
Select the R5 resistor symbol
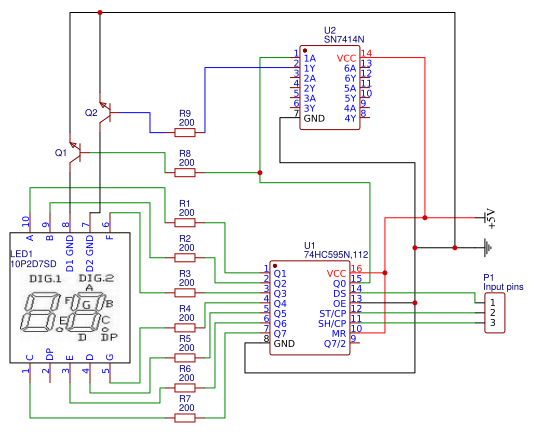tap(185, 358)
